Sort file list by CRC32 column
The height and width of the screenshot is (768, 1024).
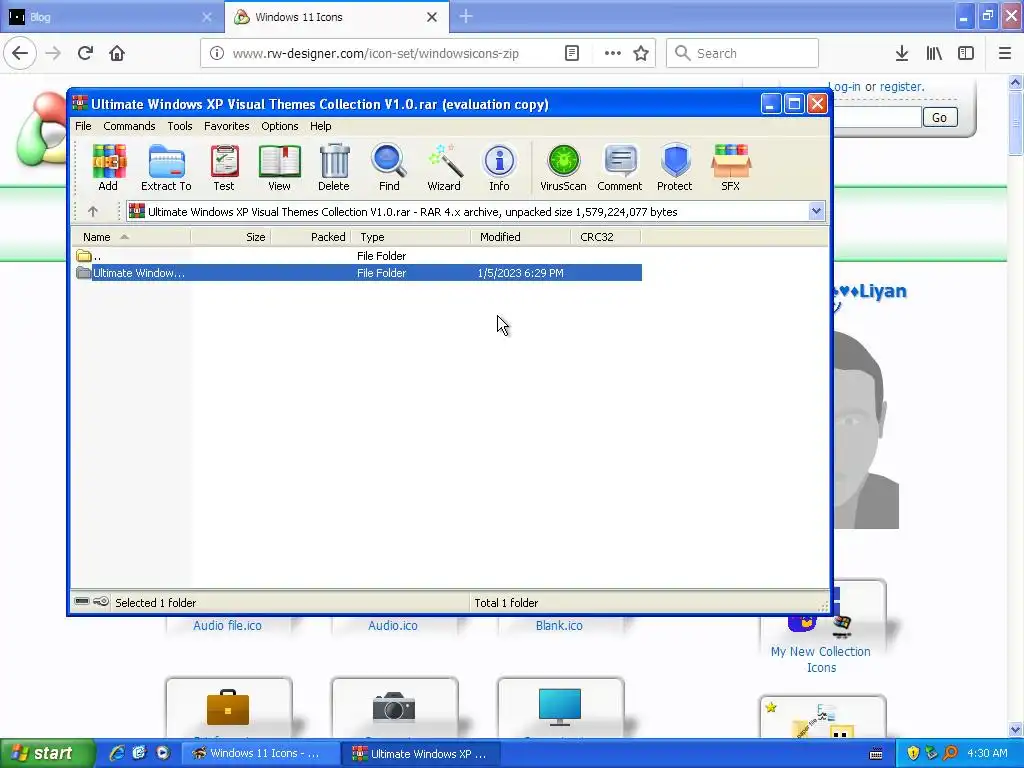605,237
